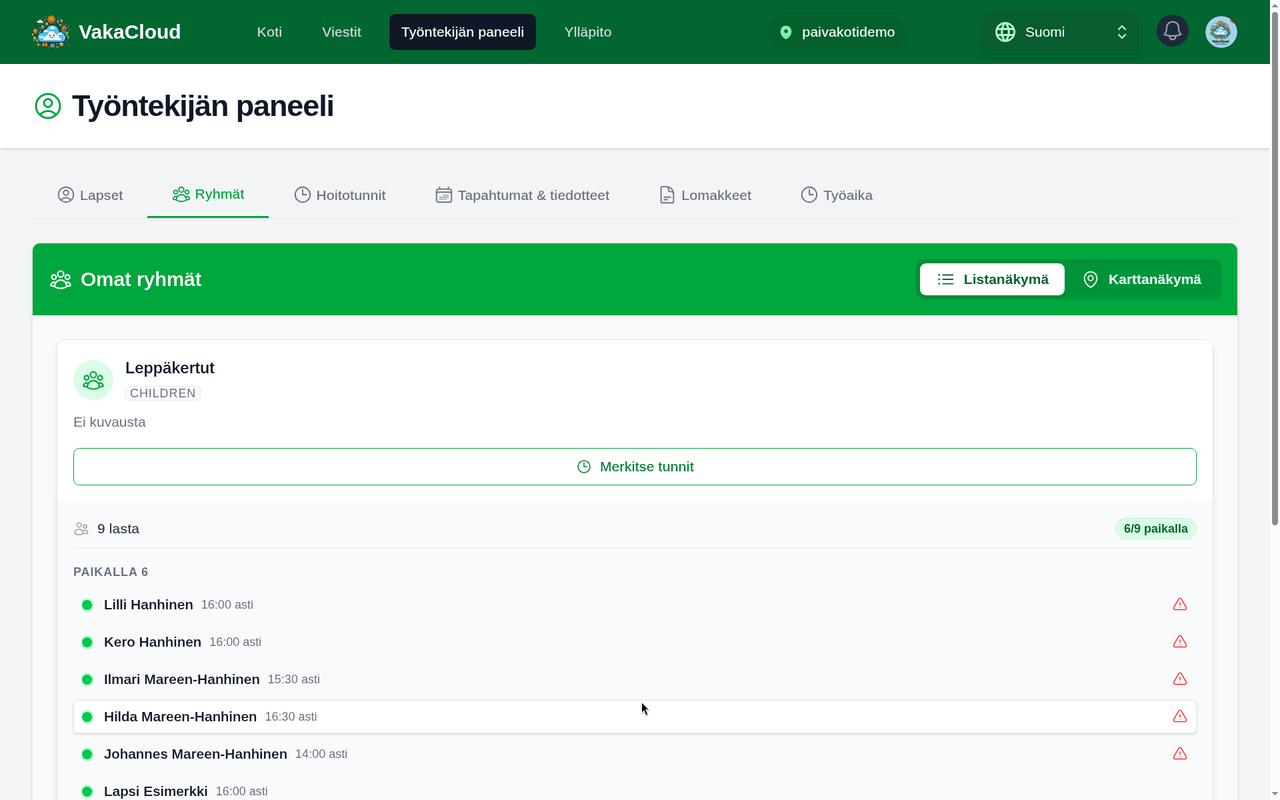Click the warning icon for Lilli Hanhinen
Image resolution: width=1280 pixels, height=800 pixels.
(x=1180, y=604)
